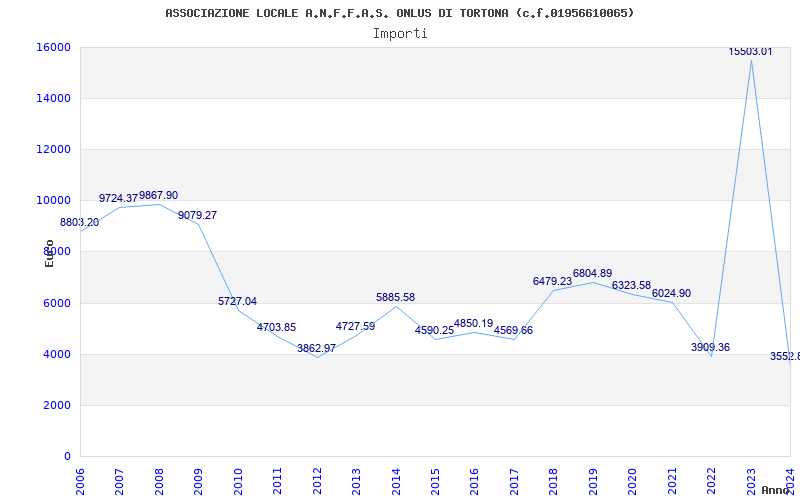Select the data label 4727.59
Image resolution: width=800 pixels, height=500 pixels.
click(x=356, y=326)
